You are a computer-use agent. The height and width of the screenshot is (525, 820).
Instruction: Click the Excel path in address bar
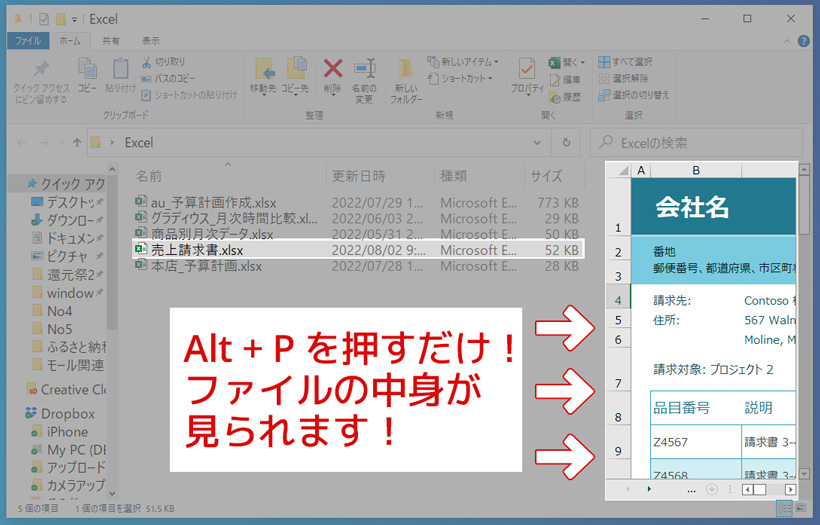click(139, 143)
